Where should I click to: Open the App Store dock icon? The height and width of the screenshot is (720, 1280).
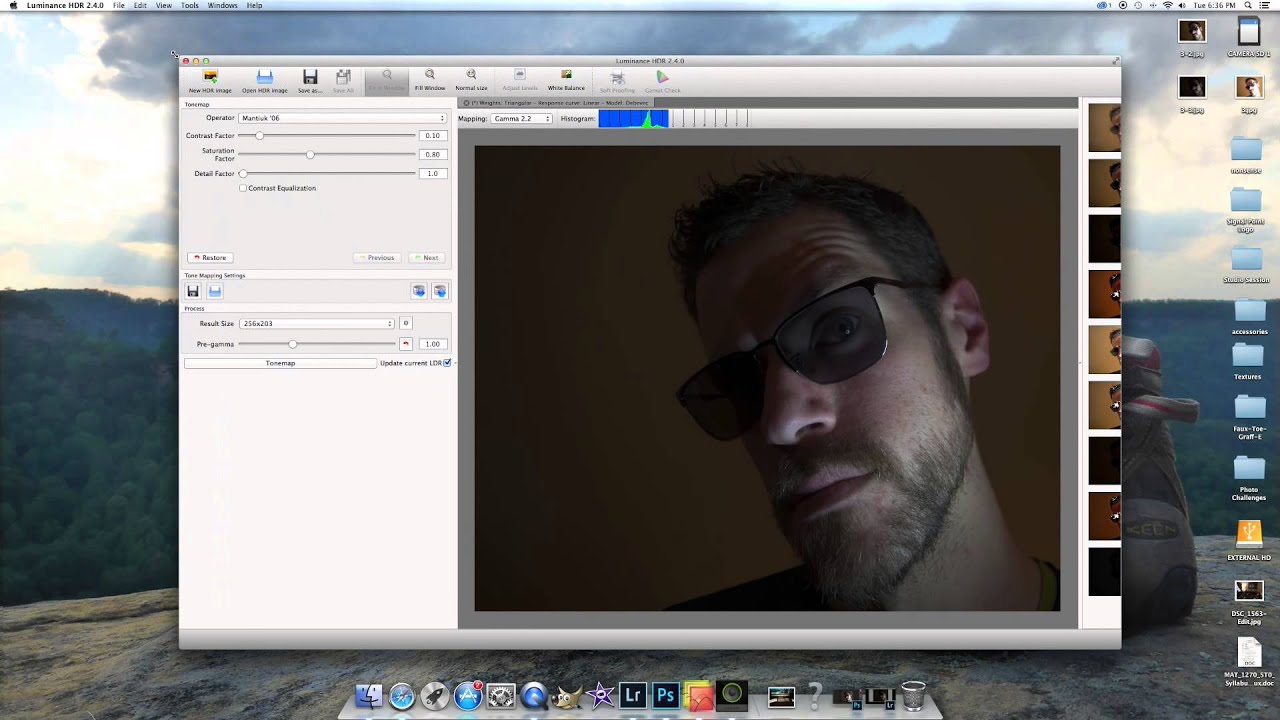(x=468, y=696)
